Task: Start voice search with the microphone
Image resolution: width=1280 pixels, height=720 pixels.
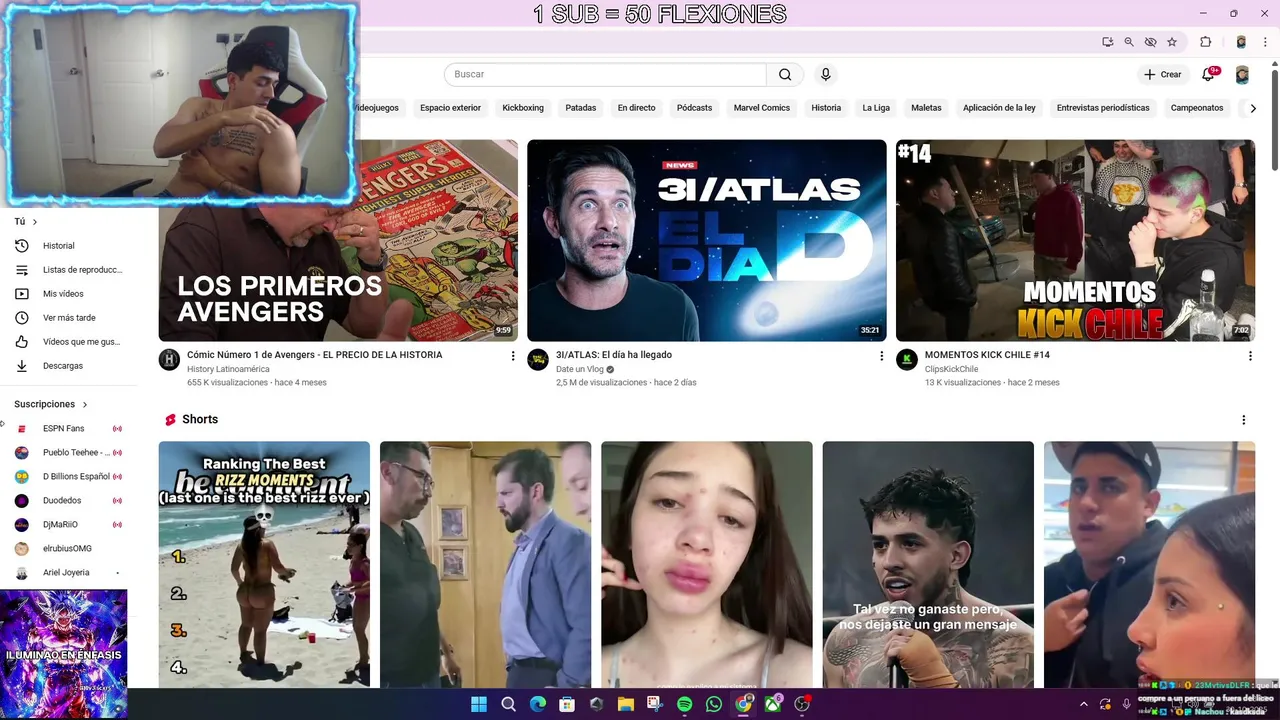Action: click(x=825, y=74)
